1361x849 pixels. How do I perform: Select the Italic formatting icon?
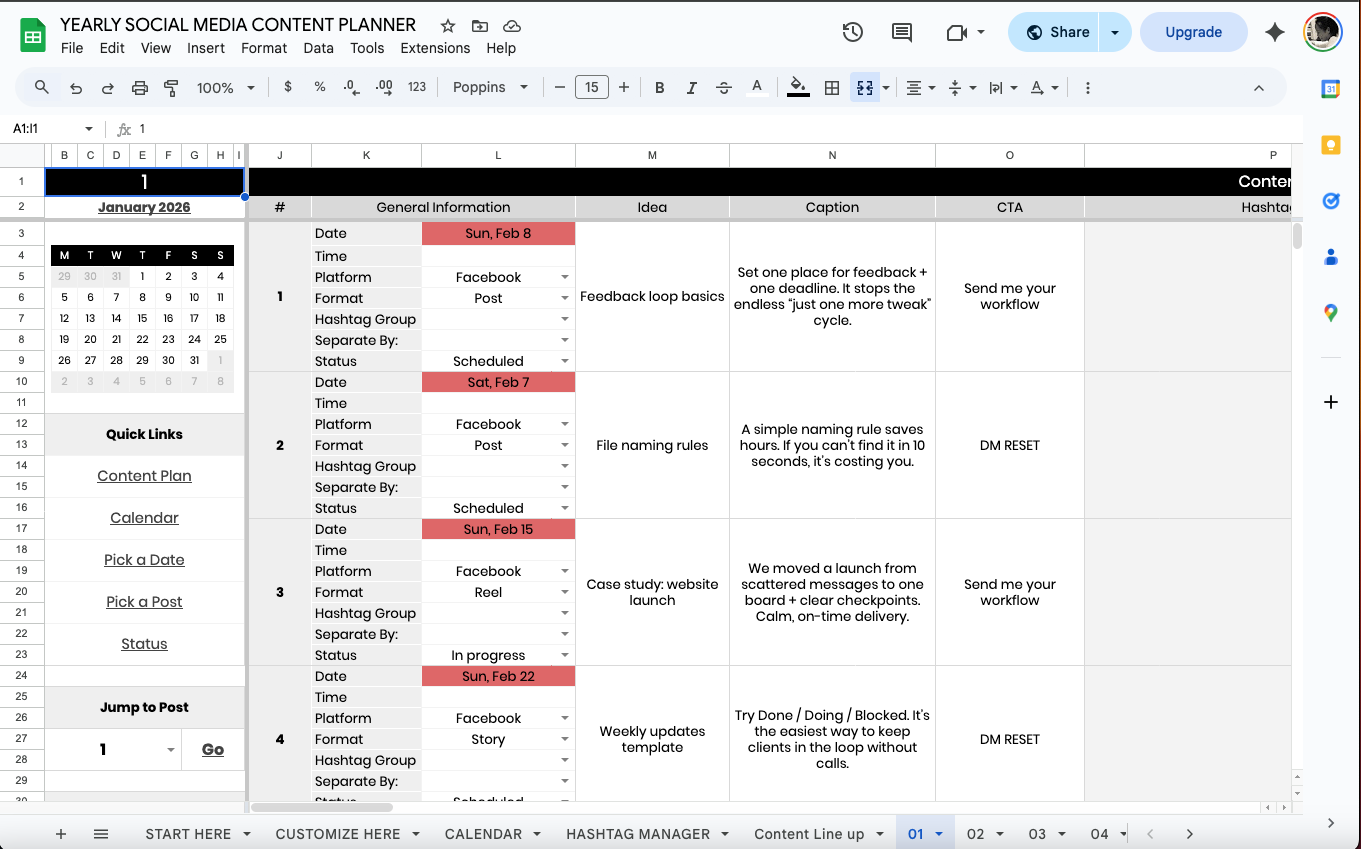(691, 87)
